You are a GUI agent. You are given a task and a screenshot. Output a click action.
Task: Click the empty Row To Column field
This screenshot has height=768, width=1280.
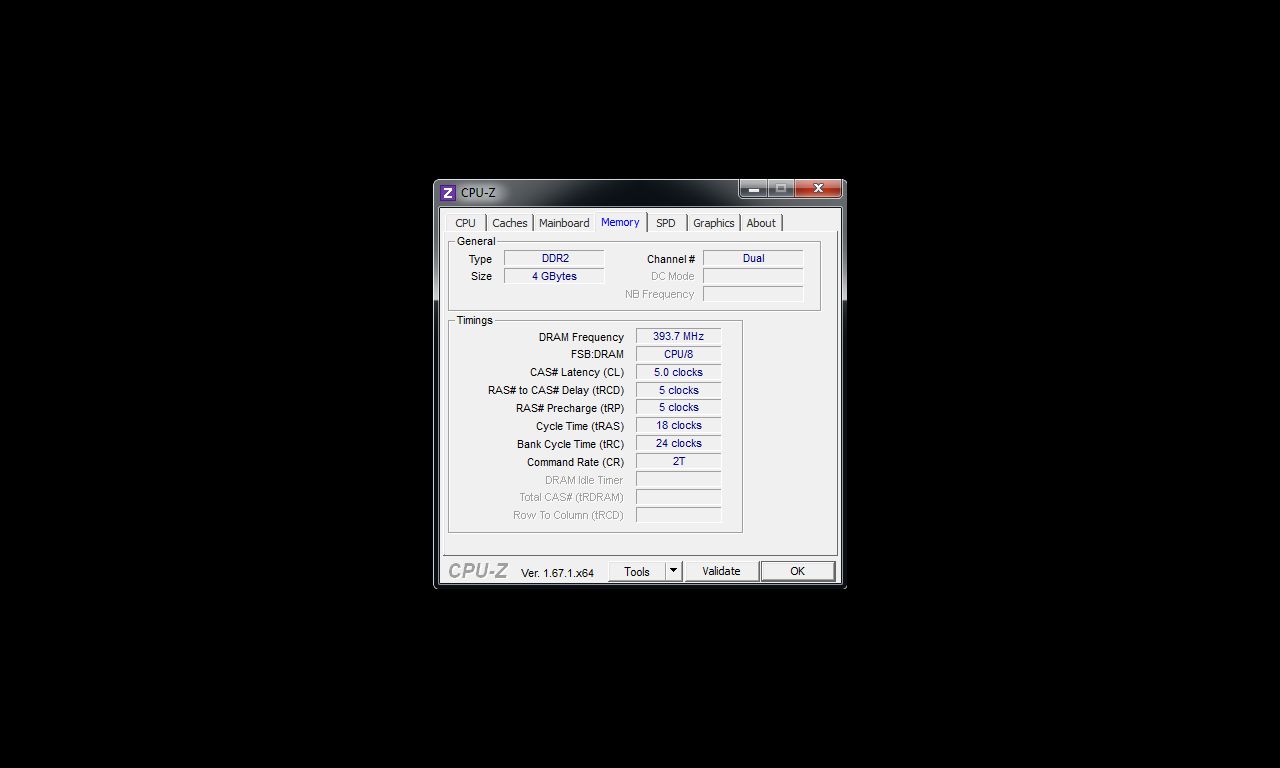pos(678,515)
